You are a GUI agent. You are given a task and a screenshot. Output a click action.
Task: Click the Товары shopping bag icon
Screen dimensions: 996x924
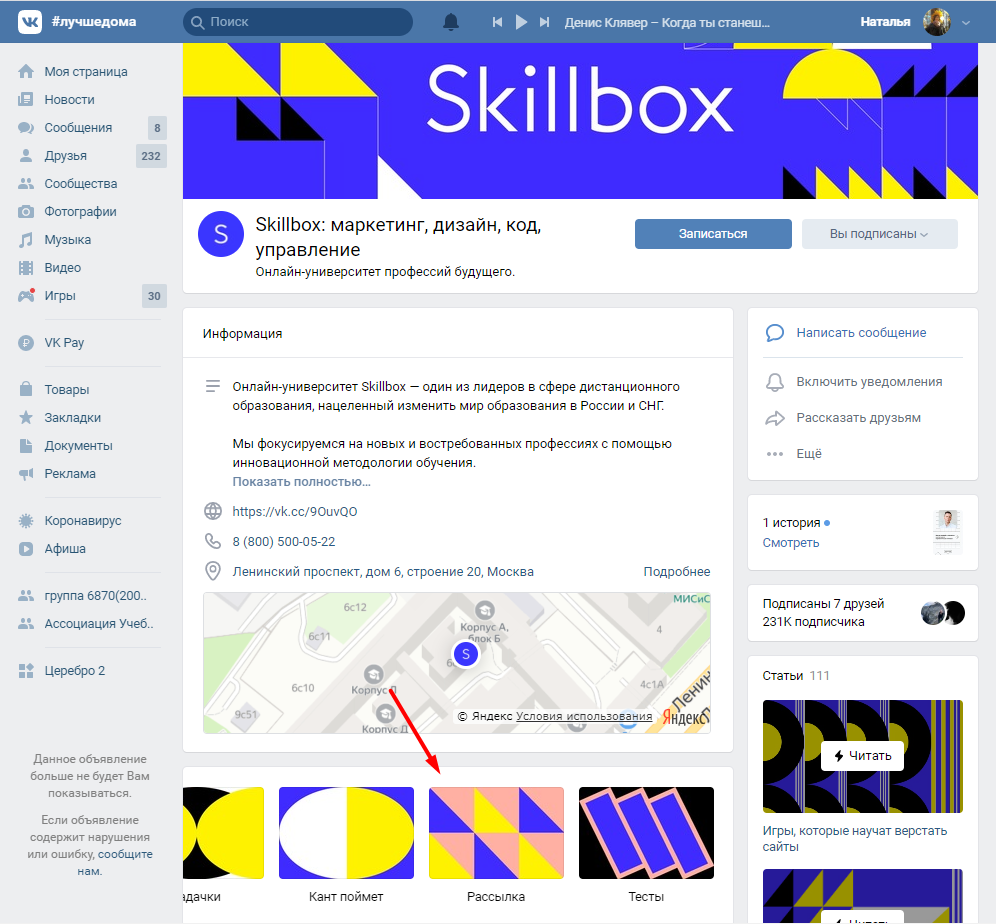(x=26, y=389)
